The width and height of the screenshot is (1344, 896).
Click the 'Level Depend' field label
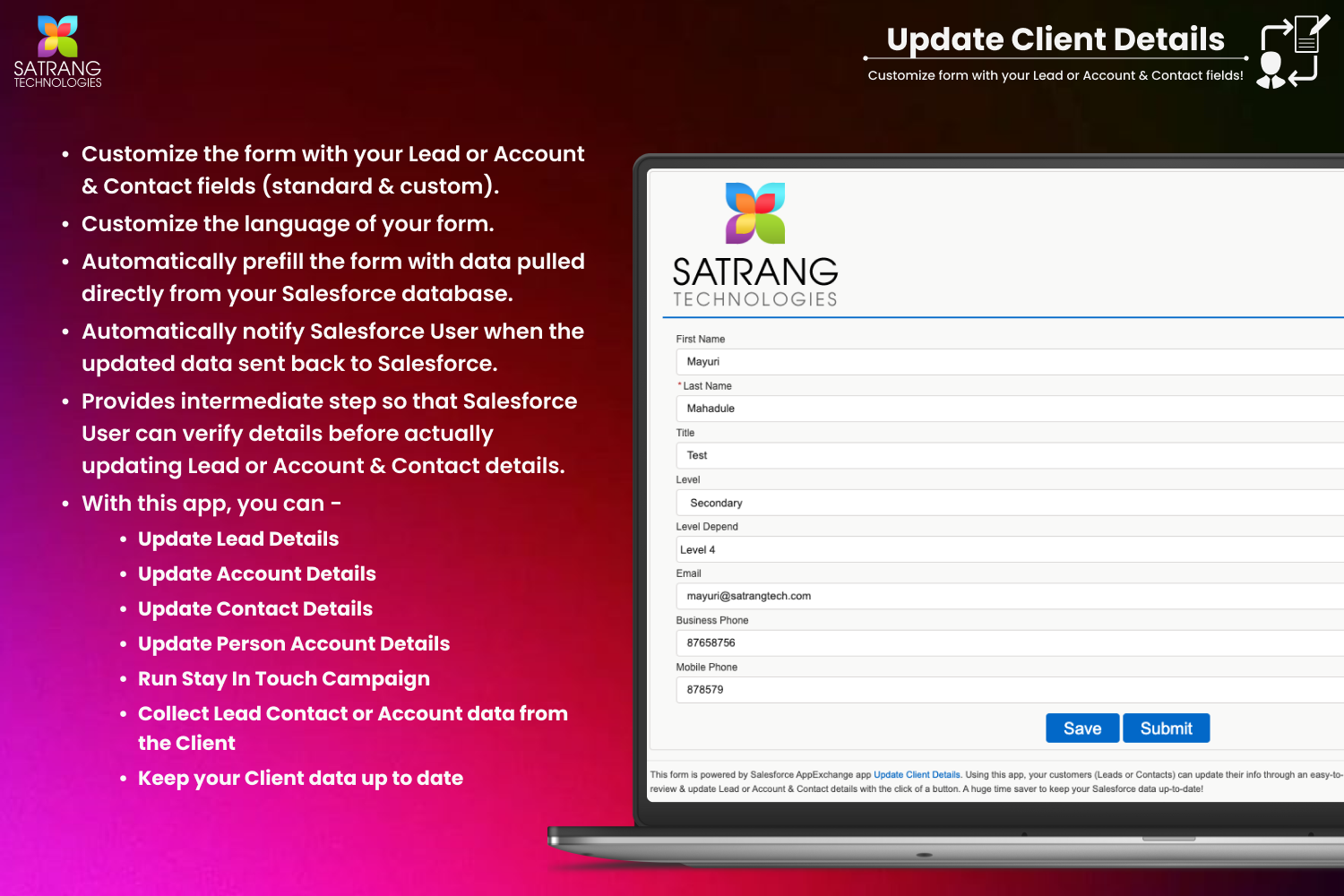707,527
